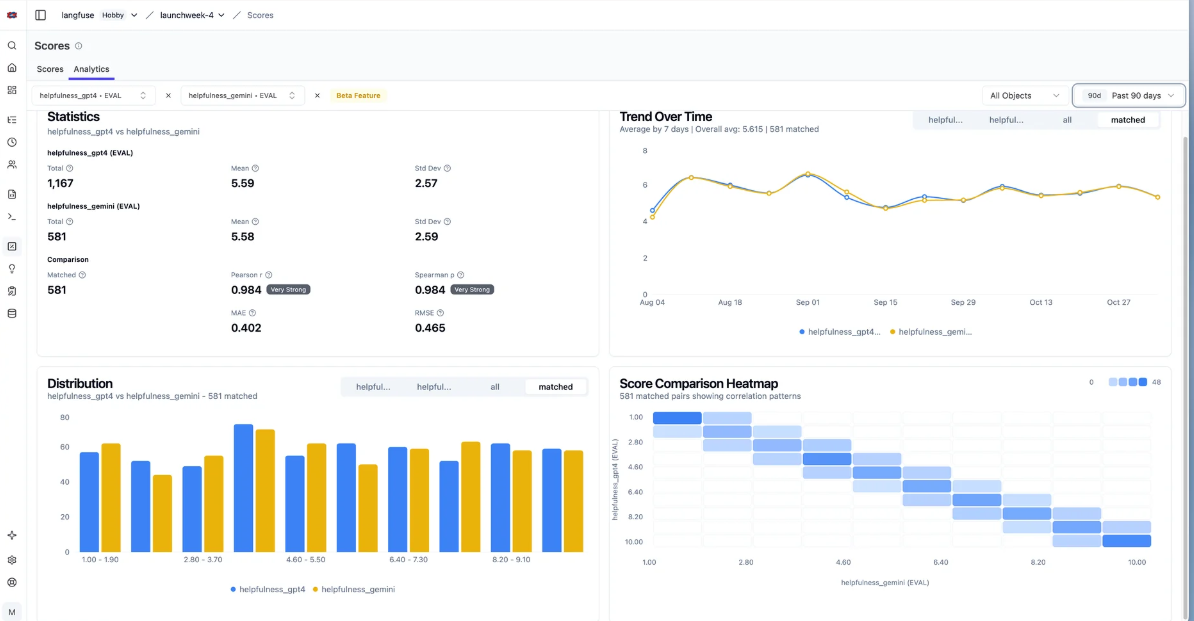
Task: Click Very Strong badge beside Spearman p
Action: click(x=472, y=290)
